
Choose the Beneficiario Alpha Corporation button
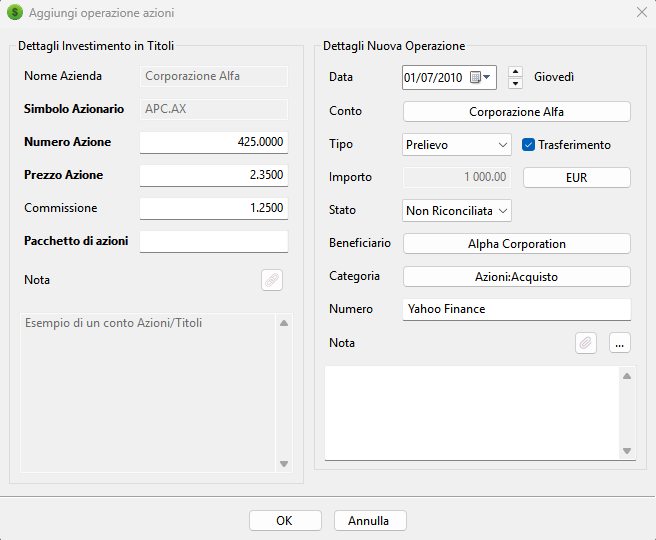[x=516, y=244]
